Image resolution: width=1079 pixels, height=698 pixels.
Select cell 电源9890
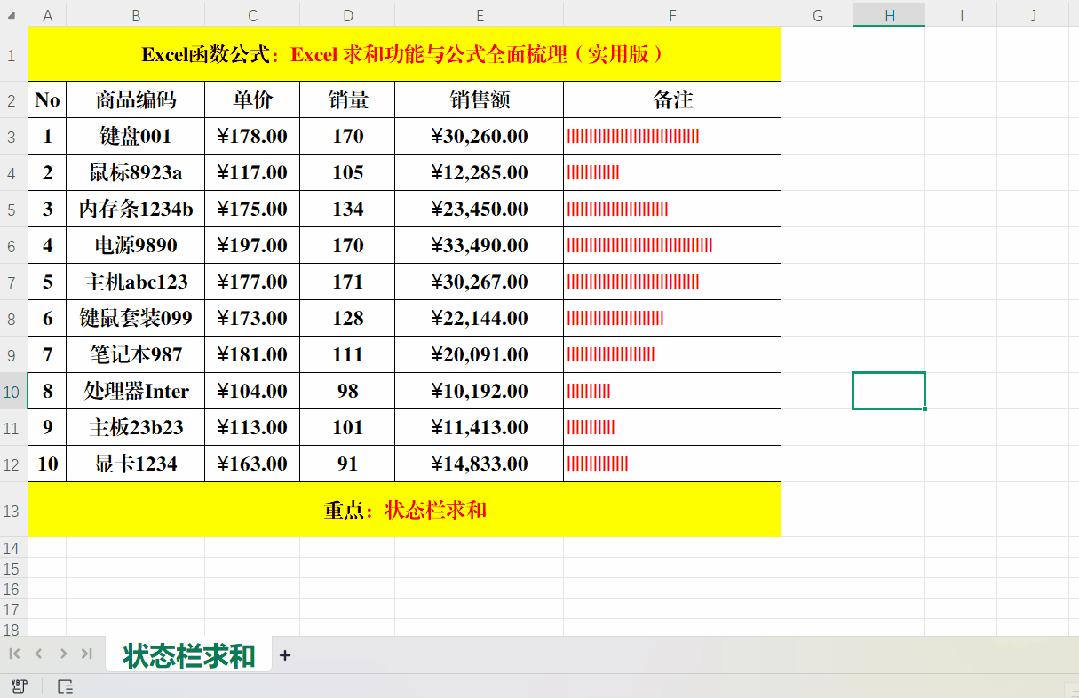pos(136,245)
